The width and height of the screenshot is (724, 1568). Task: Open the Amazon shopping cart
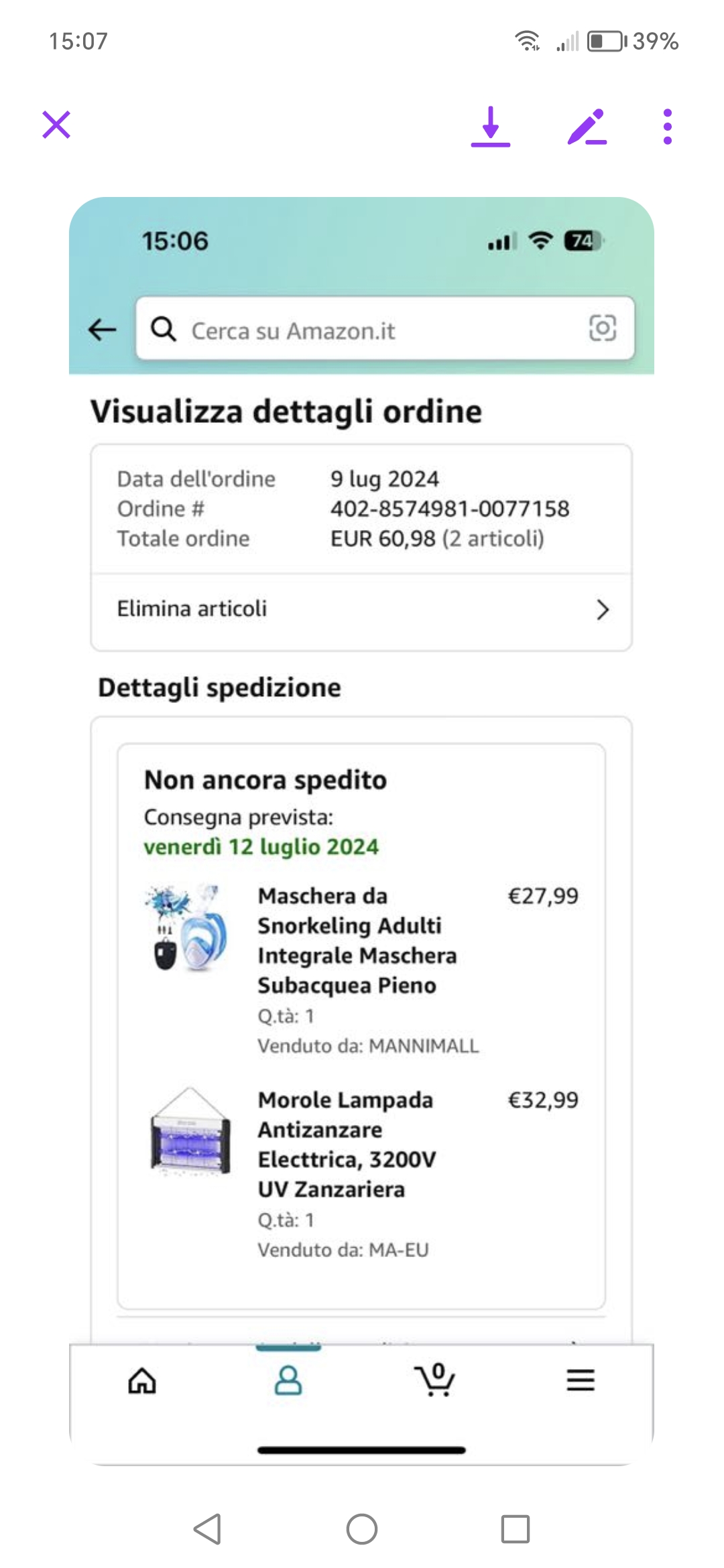435,1380
